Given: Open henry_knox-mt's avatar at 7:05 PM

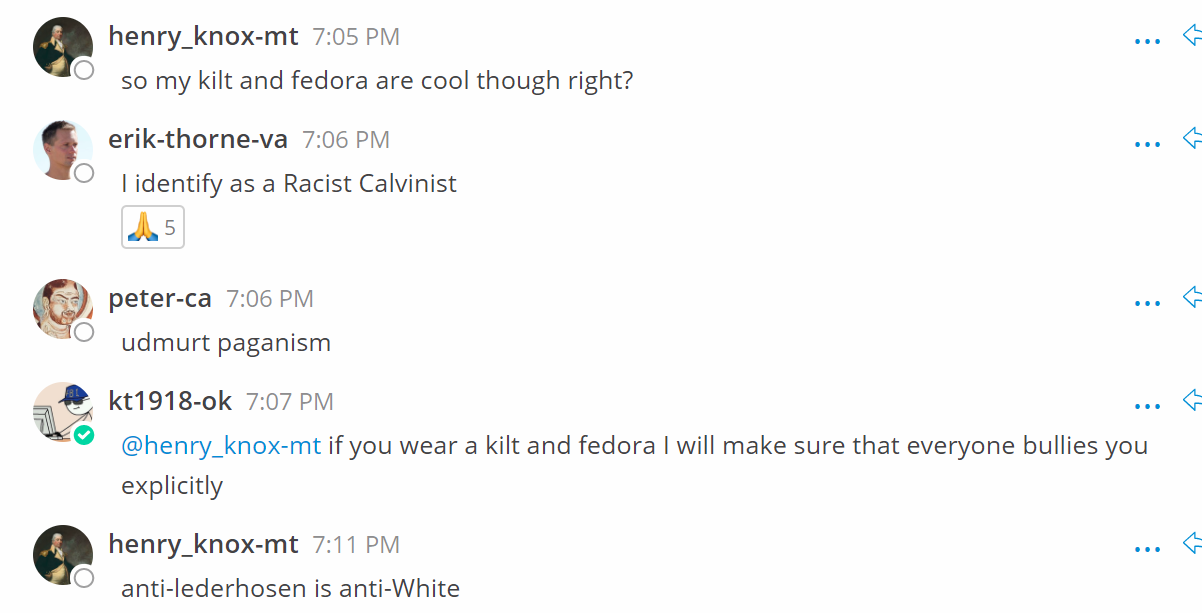Looking at the screenshot, I should click(x=63, y=46).
